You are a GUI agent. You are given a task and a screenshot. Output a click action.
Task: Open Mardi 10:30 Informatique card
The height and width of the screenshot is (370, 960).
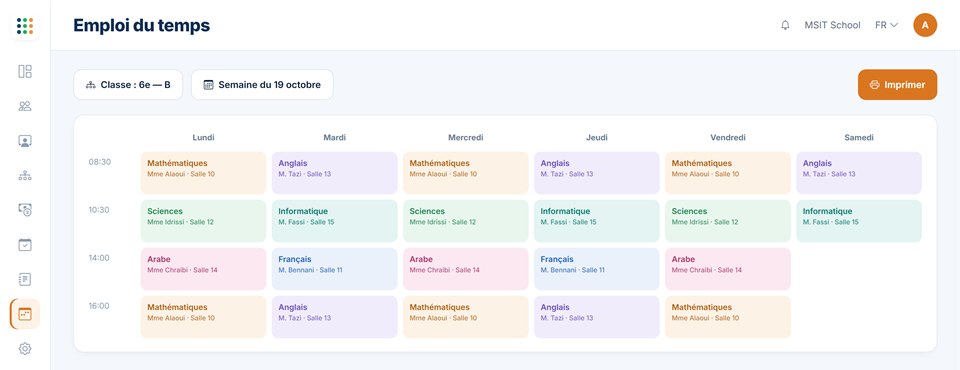[x=334, y=221]
